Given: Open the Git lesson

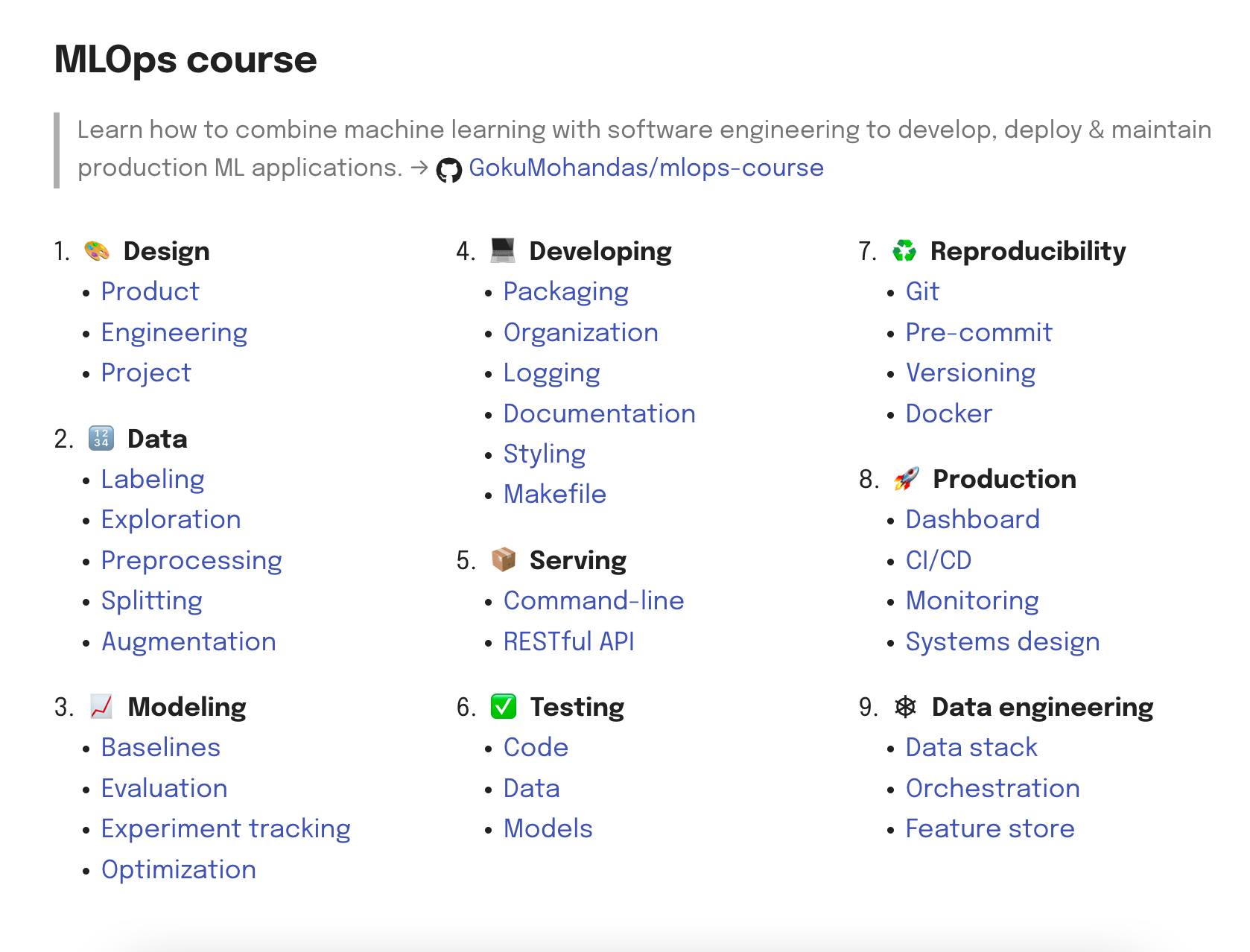Looking at the screenshot, I should point(922,291).
